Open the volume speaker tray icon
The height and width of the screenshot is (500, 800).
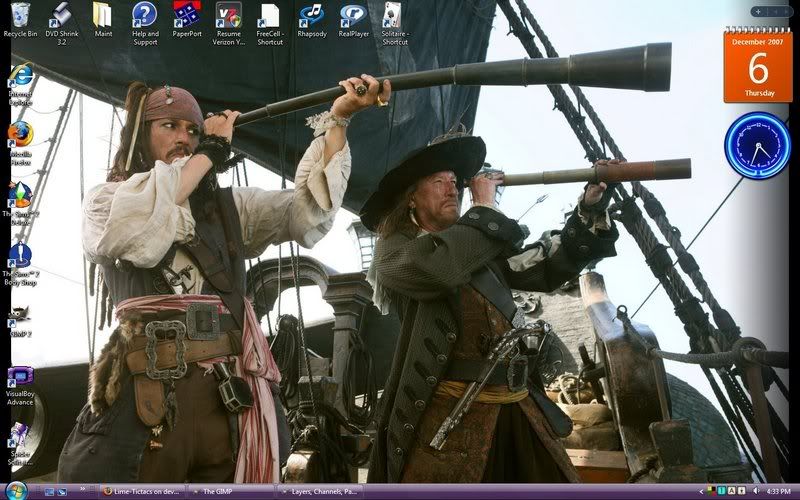(x=756, y=492)
